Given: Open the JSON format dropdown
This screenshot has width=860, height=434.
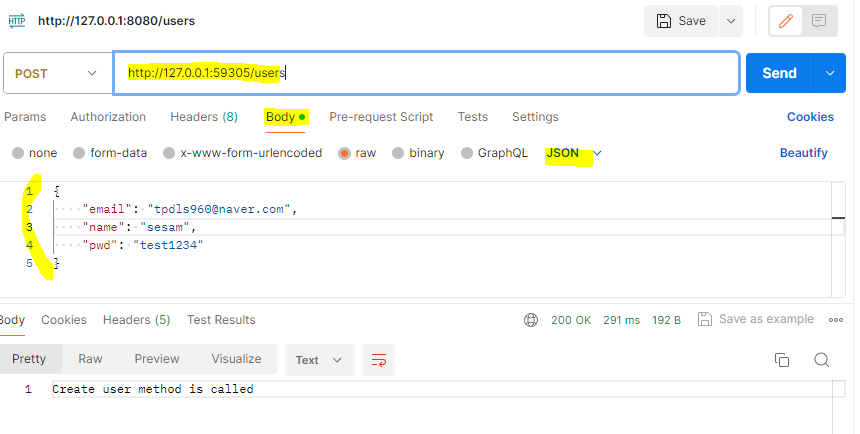Looking at the screenshot, I should click(574, 153).
